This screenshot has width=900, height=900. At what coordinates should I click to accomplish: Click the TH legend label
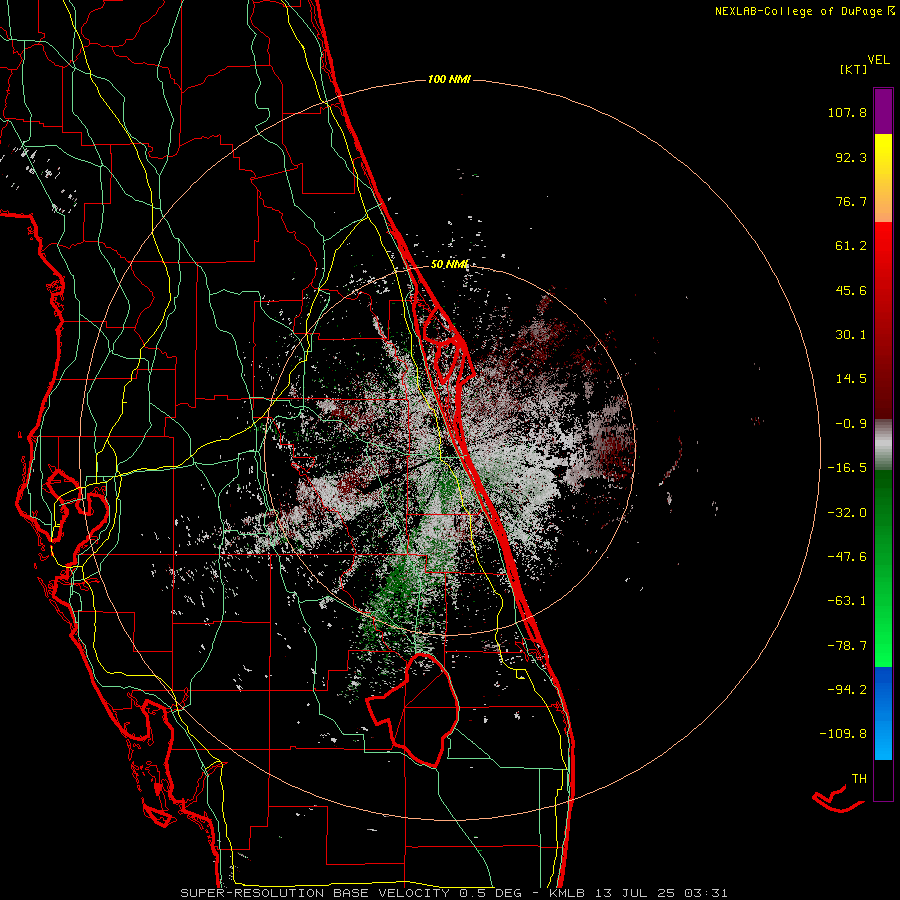859,778
